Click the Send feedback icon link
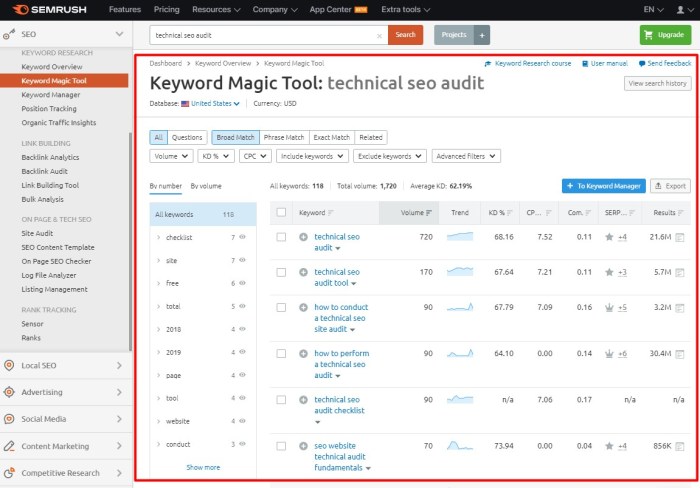 [642, 63]
